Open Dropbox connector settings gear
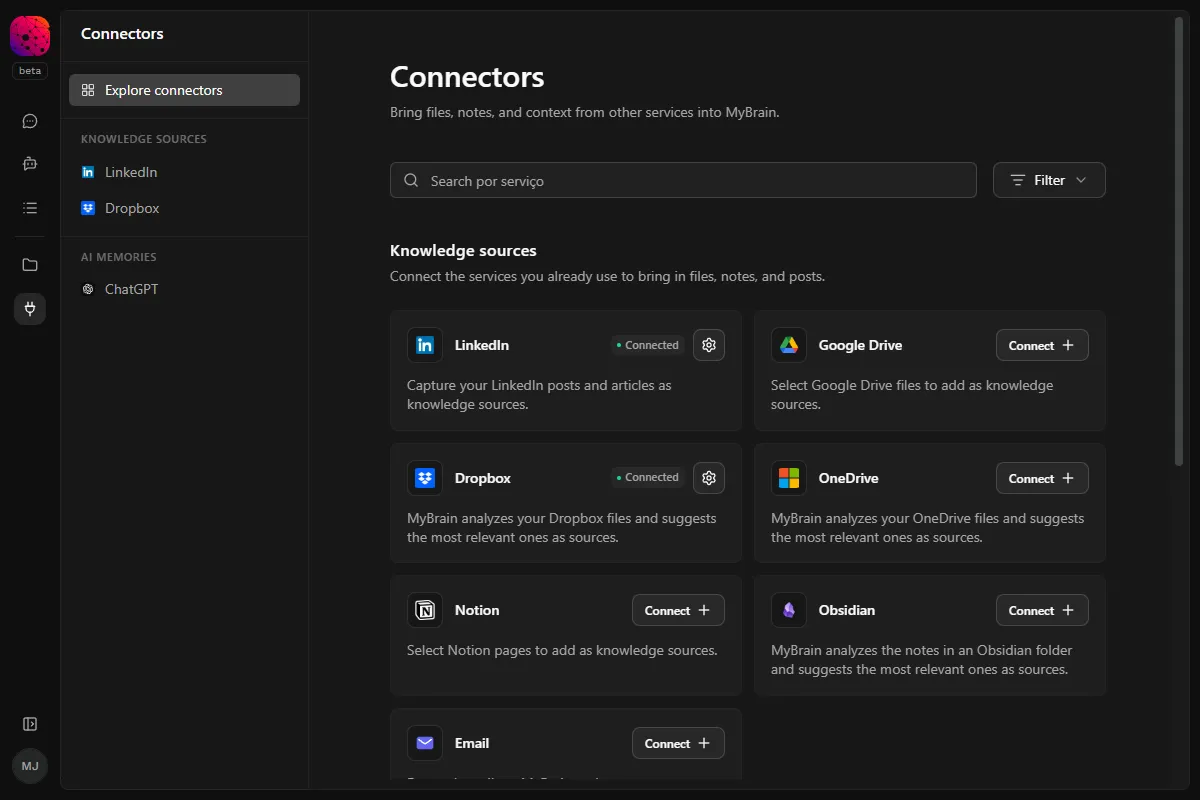Screen dimensions: 1200x800 709,478
